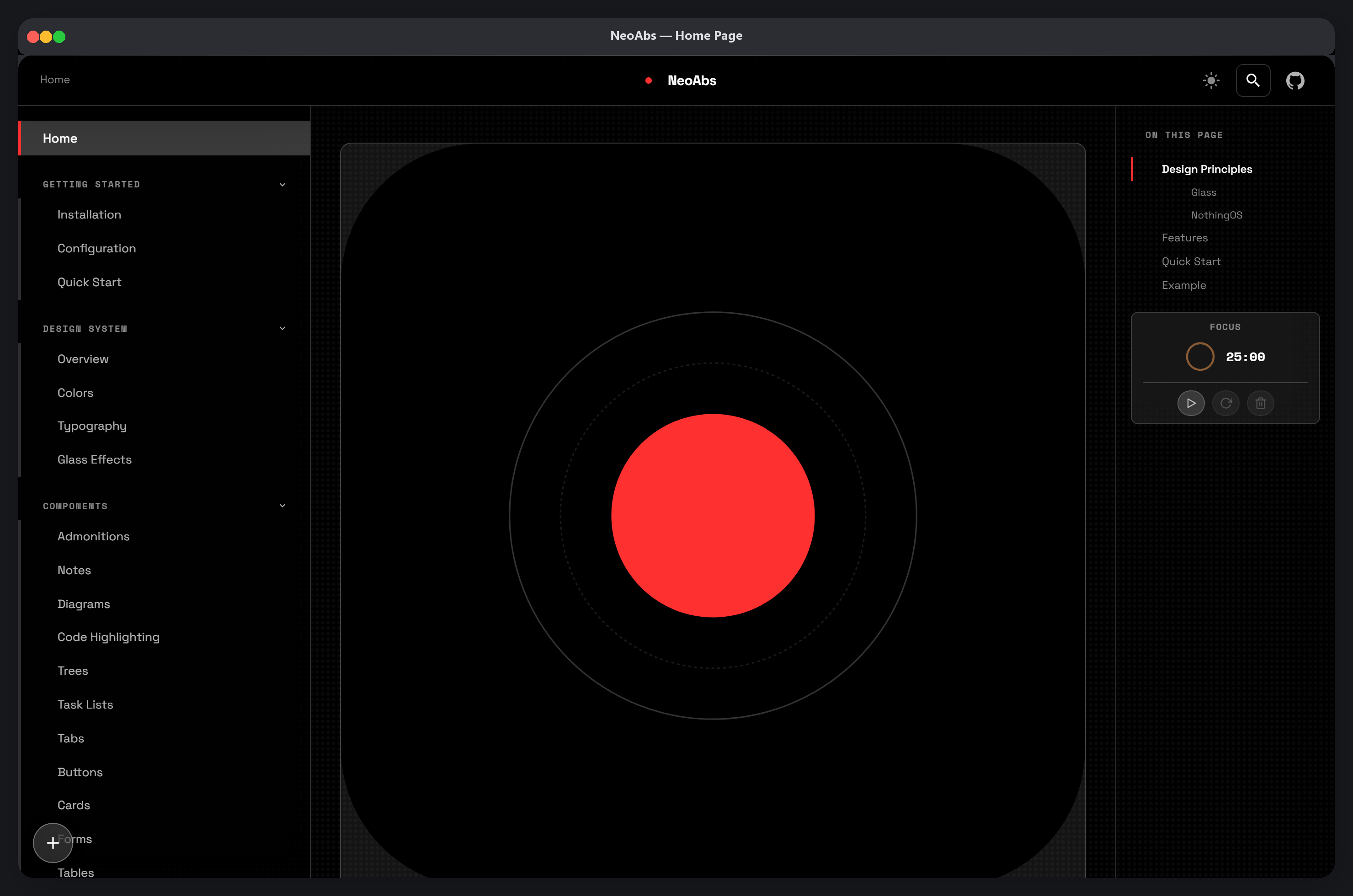Jump to Design Principles section
Screen dimensions: 1353x896
pos(1207,169)
